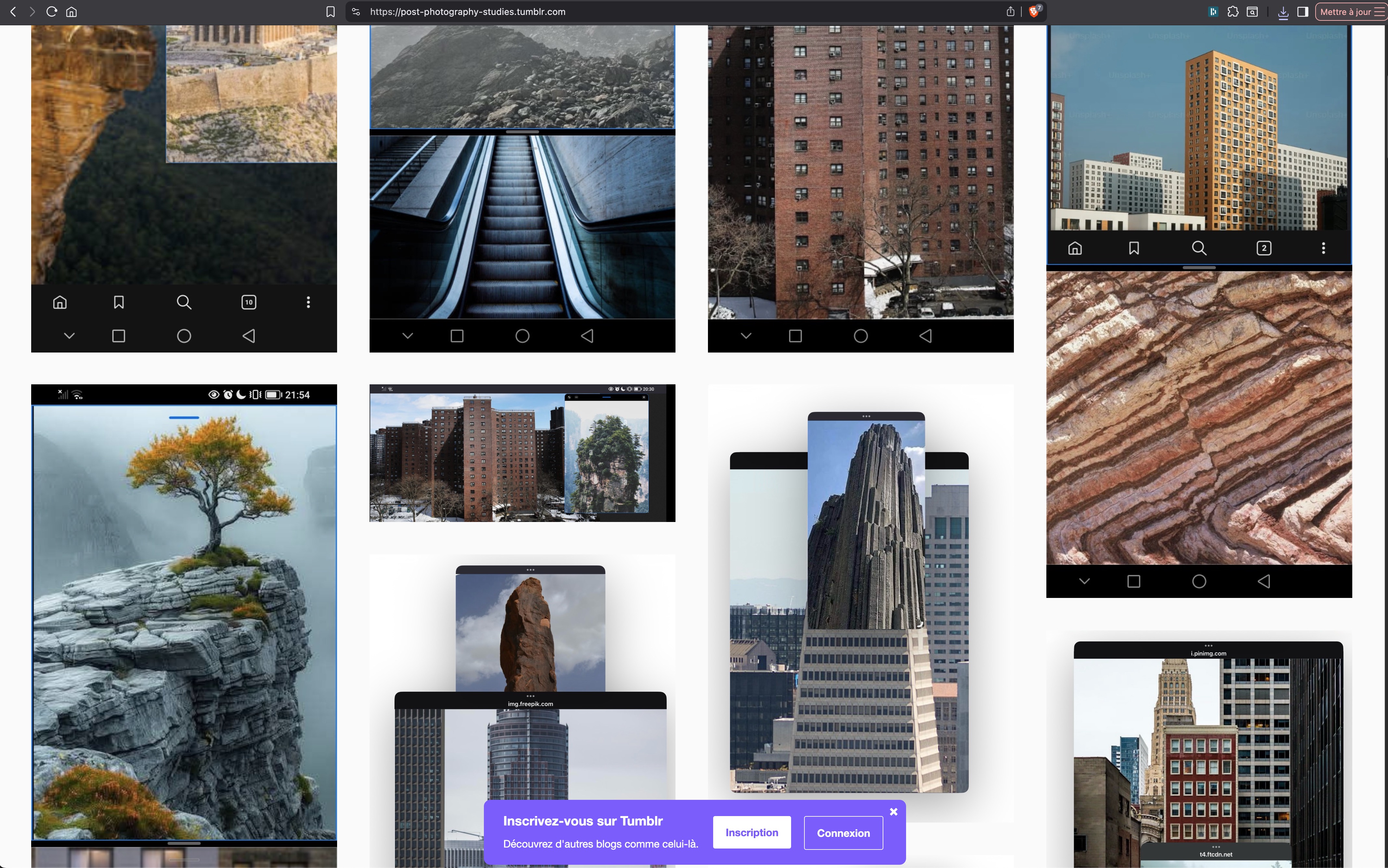Screen dimensions: 1388x868
Task: Bookmark this page via toolbar bookmark icon
Action: pyautogui.click(x=330, y=11)
